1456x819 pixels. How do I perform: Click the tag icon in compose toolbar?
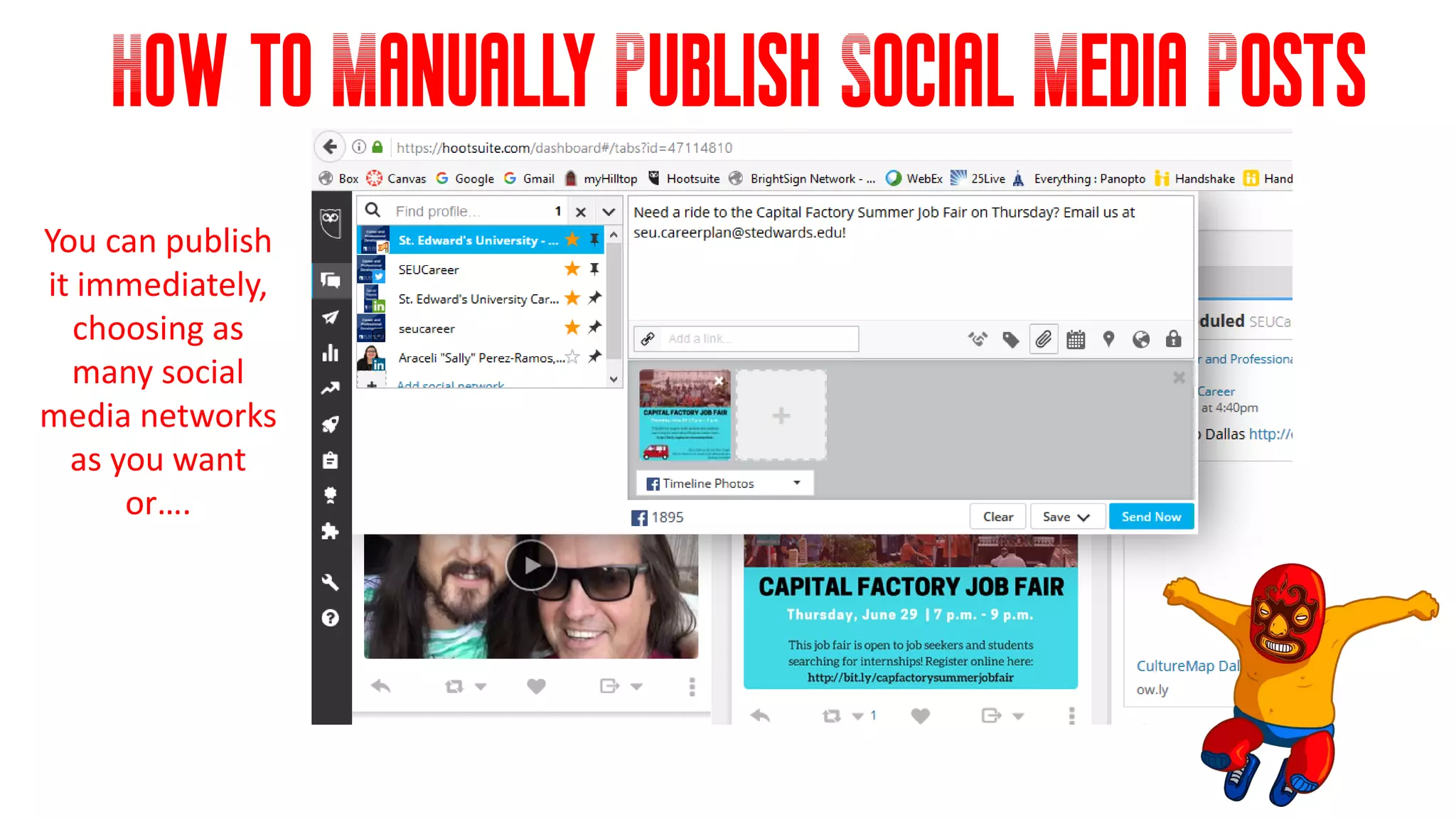[1010, 339]
